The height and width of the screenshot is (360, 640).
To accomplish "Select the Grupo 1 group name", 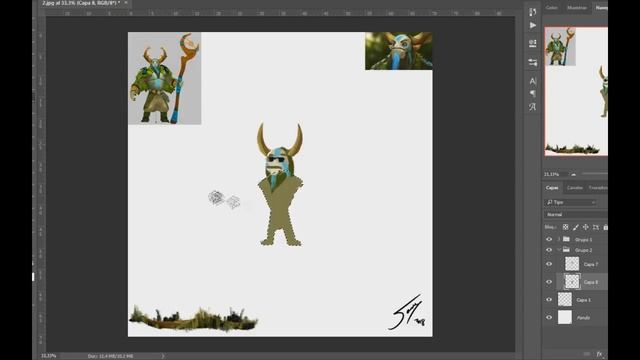I will (583, 240).
